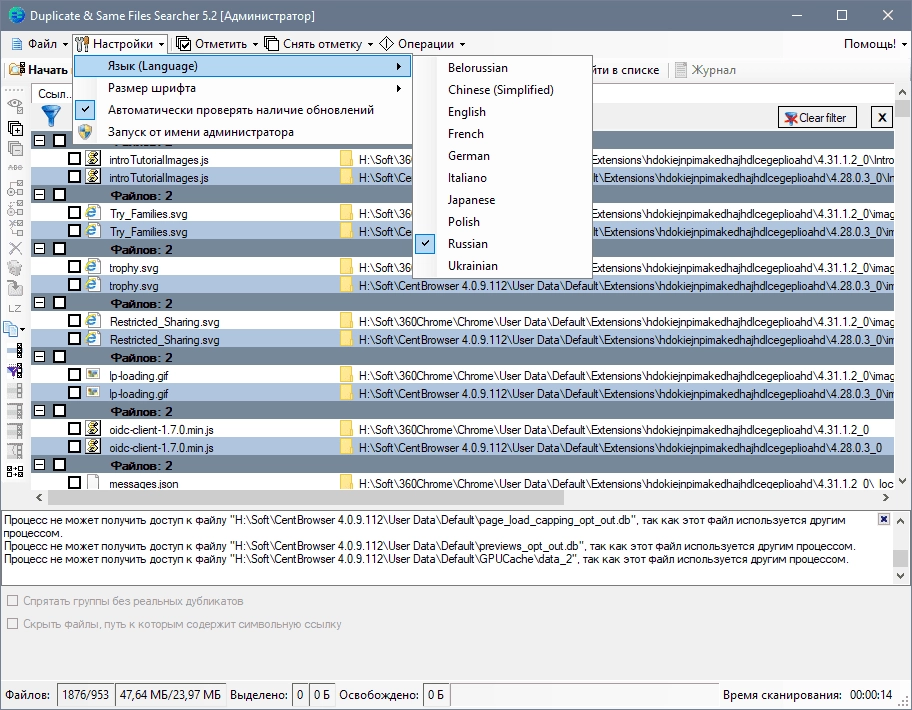The image size is (912, 710).
Task: Click the Clear filter button
Action: 819,117
